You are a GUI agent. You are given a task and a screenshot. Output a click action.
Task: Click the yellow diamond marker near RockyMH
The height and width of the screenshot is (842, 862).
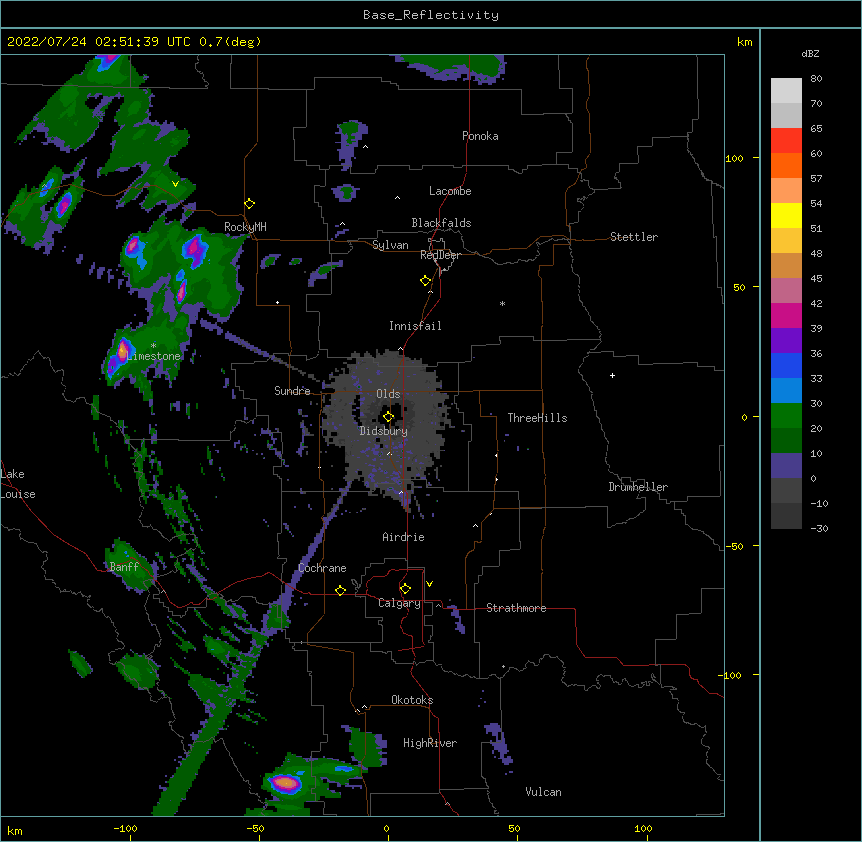tap(249, 203)
